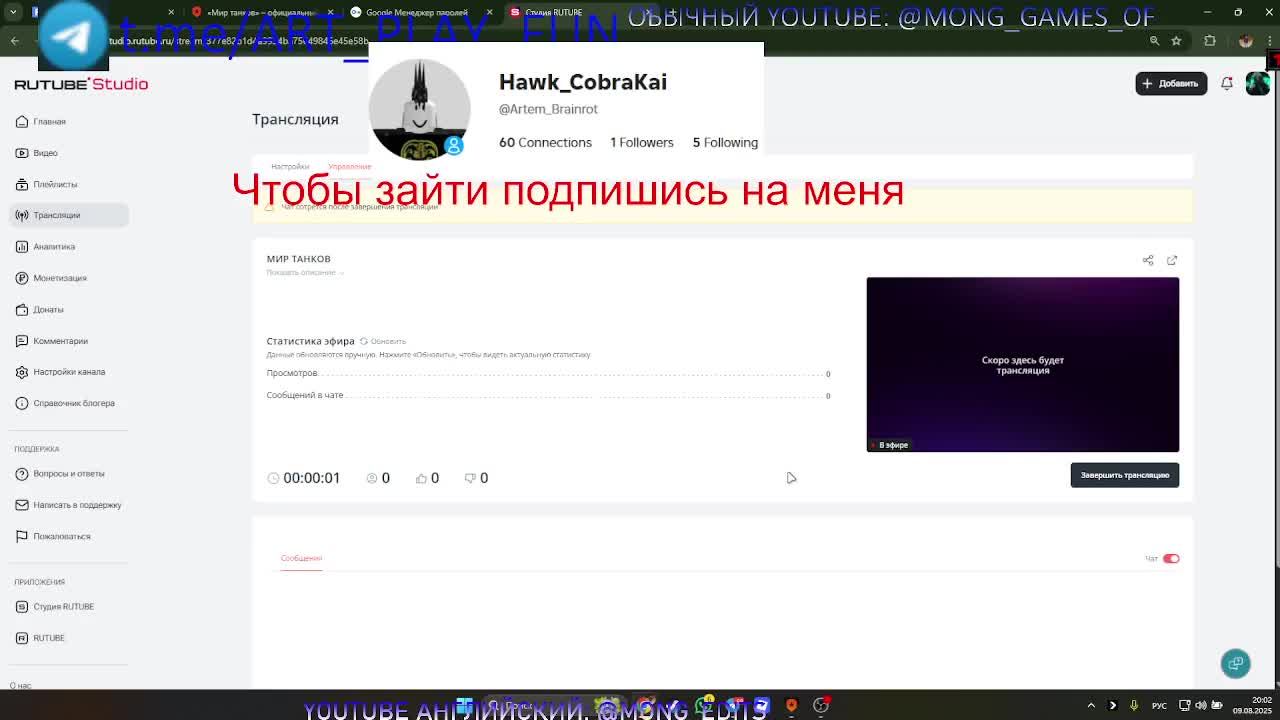This screenshot has width=1280, height=720.
Task: Show hidden tray icons chevron
Action: [1091, 705]
